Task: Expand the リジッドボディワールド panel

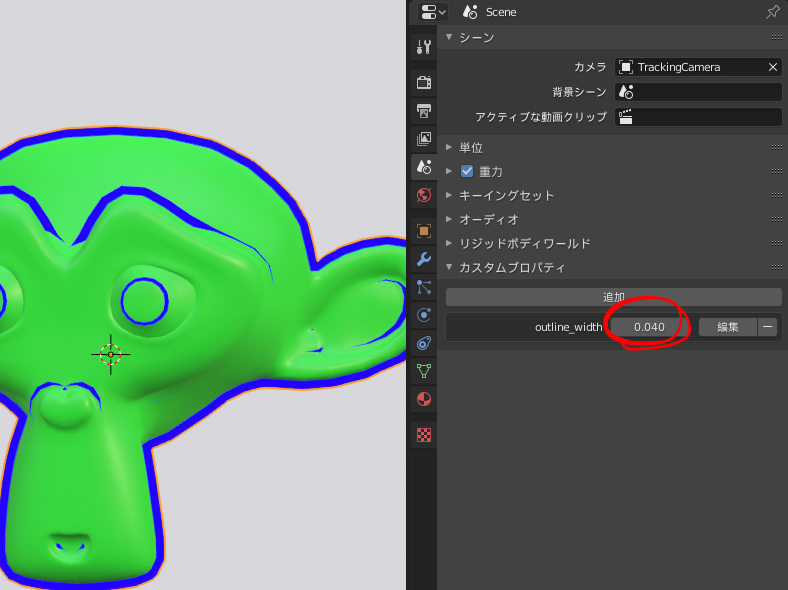Action: coord(449,244)
